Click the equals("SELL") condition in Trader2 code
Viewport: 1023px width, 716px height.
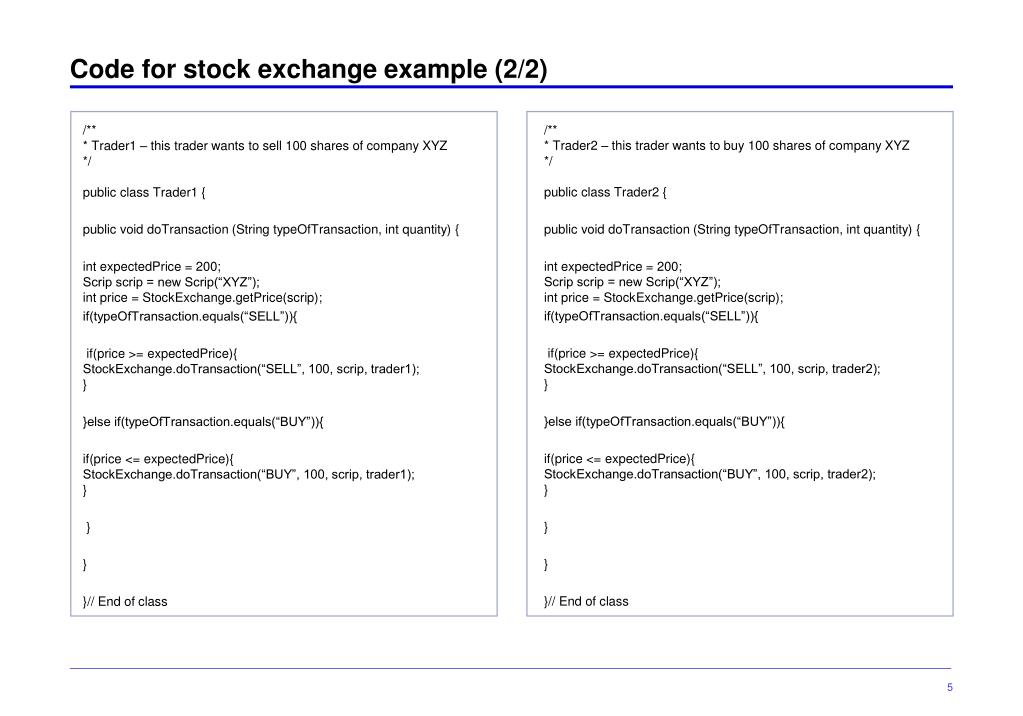[651, 317]
